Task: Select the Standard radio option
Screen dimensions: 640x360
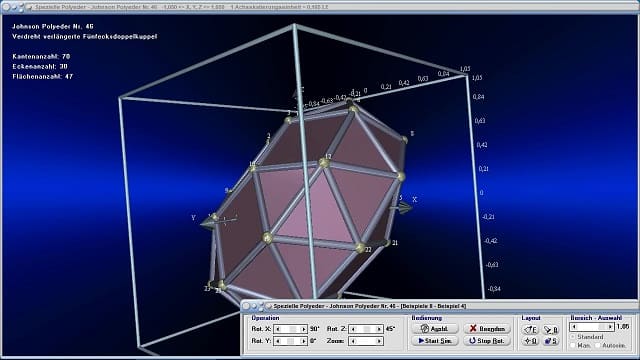Action: pyautogui.click(x=573, y=337)
